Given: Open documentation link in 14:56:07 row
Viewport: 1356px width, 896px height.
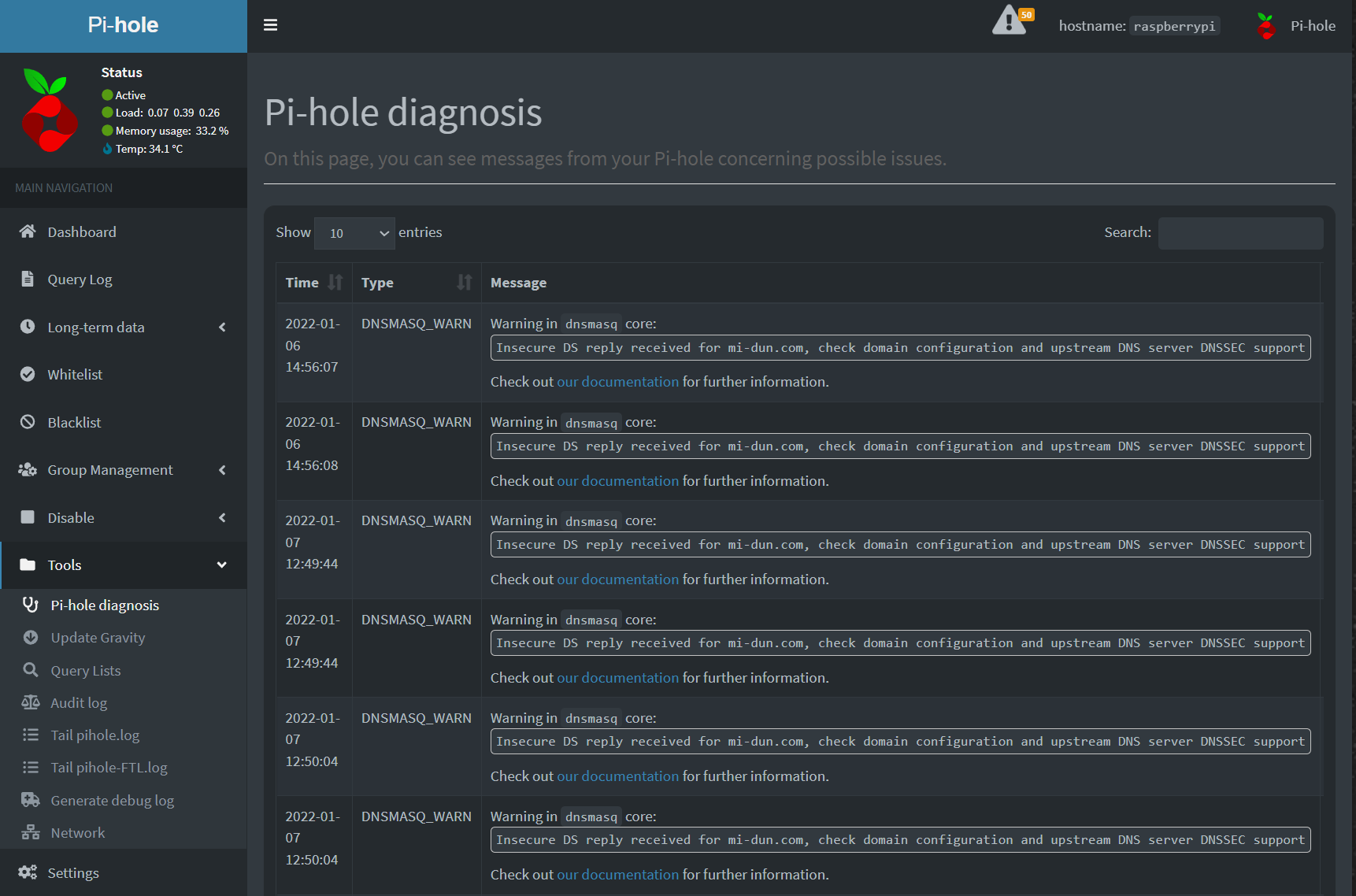Looking at the screenshot, I should tap(617, 381).
